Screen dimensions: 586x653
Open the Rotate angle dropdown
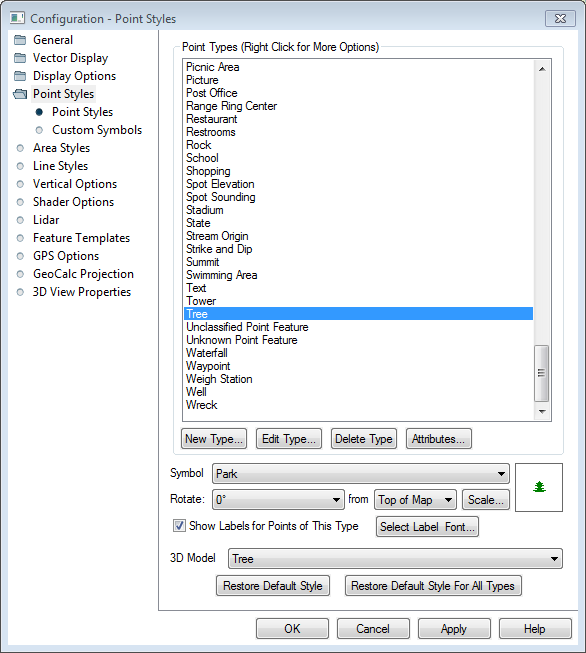(278, 499)
